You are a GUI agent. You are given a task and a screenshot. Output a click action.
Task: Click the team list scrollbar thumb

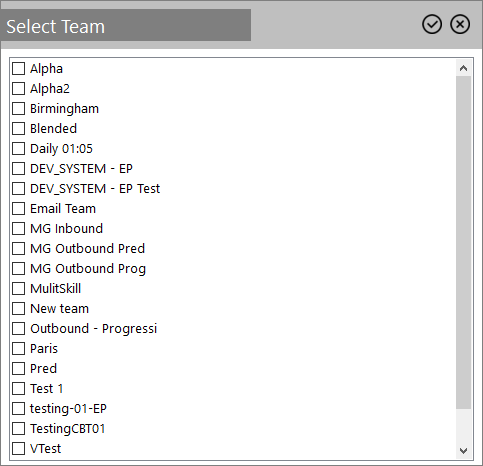point(463,242)
